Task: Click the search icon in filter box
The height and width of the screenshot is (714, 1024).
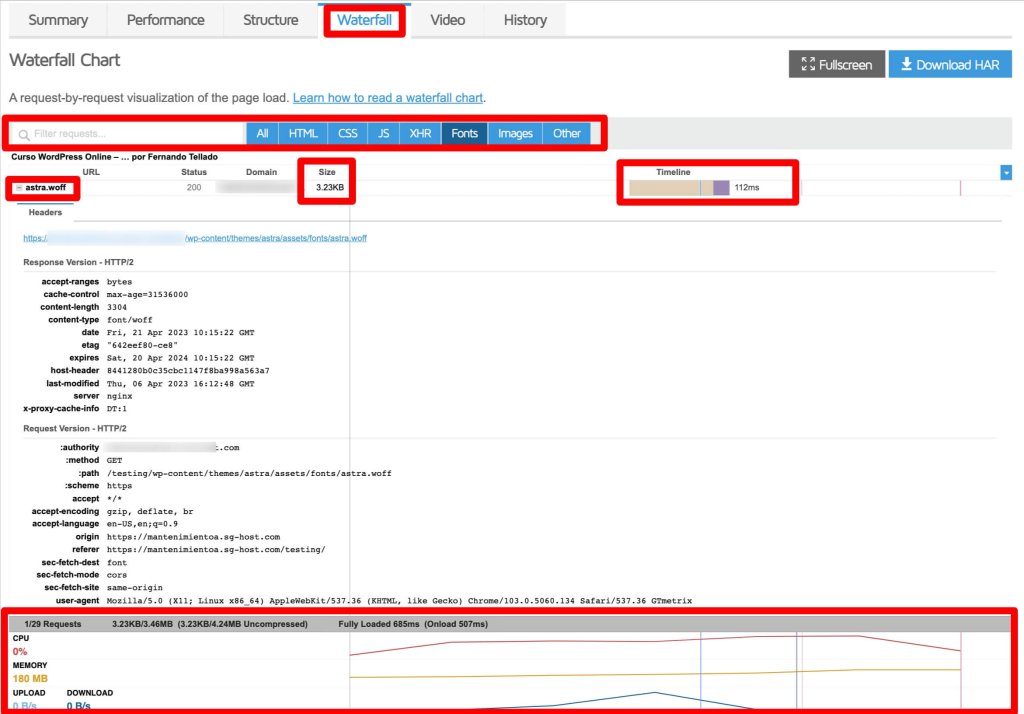Action: tap(24, 135)
